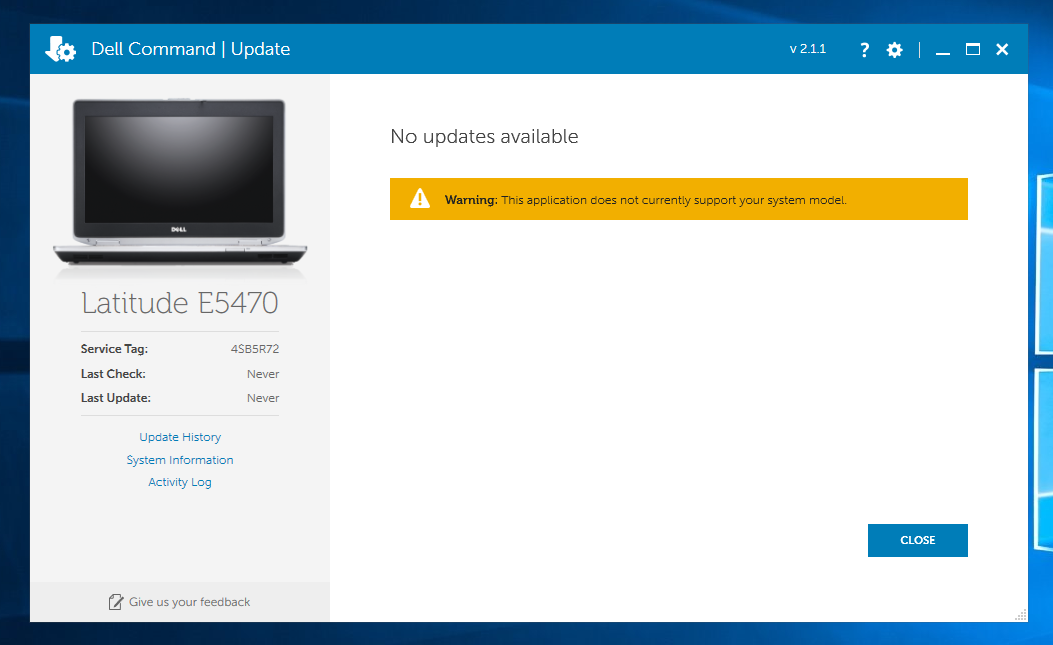Click the Last Update label
Image resolution: width=1053 pixels, height=645 pixels.
[x=116, y=398]
